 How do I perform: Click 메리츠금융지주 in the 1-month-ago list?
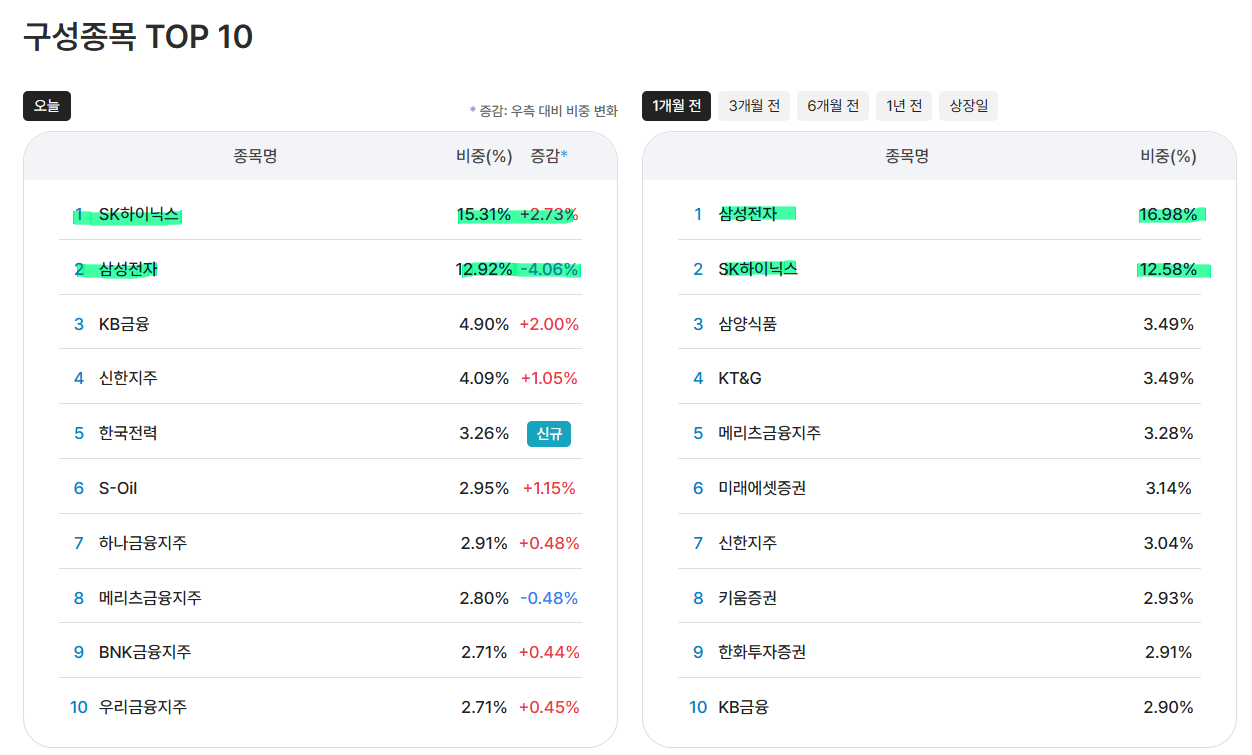(770, 434)
